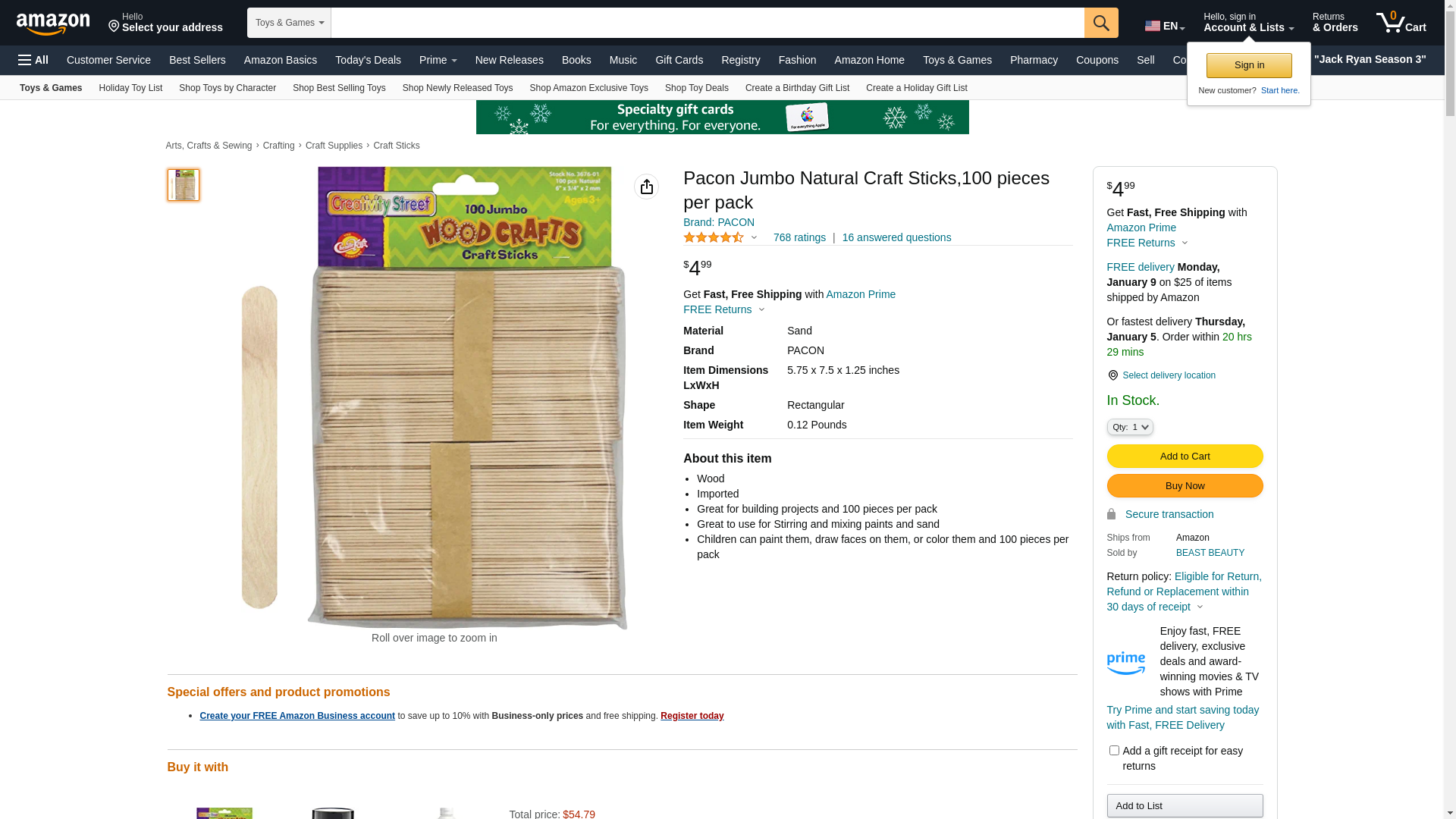The image size is (1456, 819).
Task: Click the Add to Cart button
Action: [x=1185, y=457]
